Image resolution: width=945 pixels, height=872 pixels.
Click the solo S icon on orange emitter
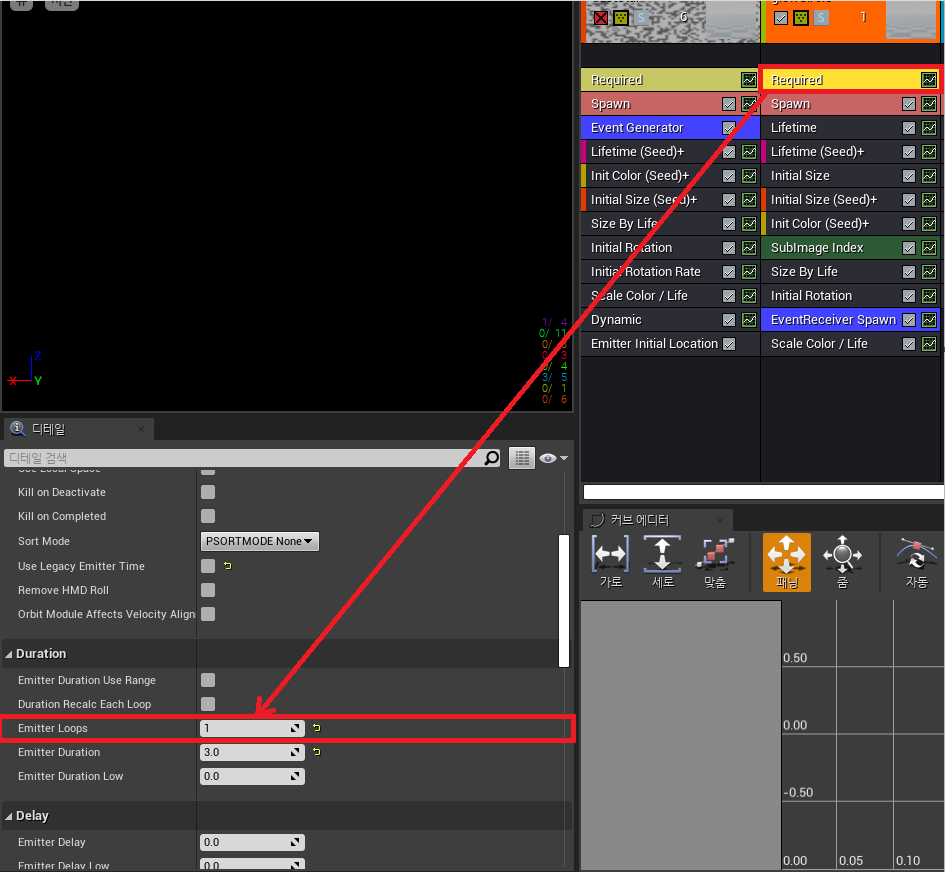(x=820, y=17)
